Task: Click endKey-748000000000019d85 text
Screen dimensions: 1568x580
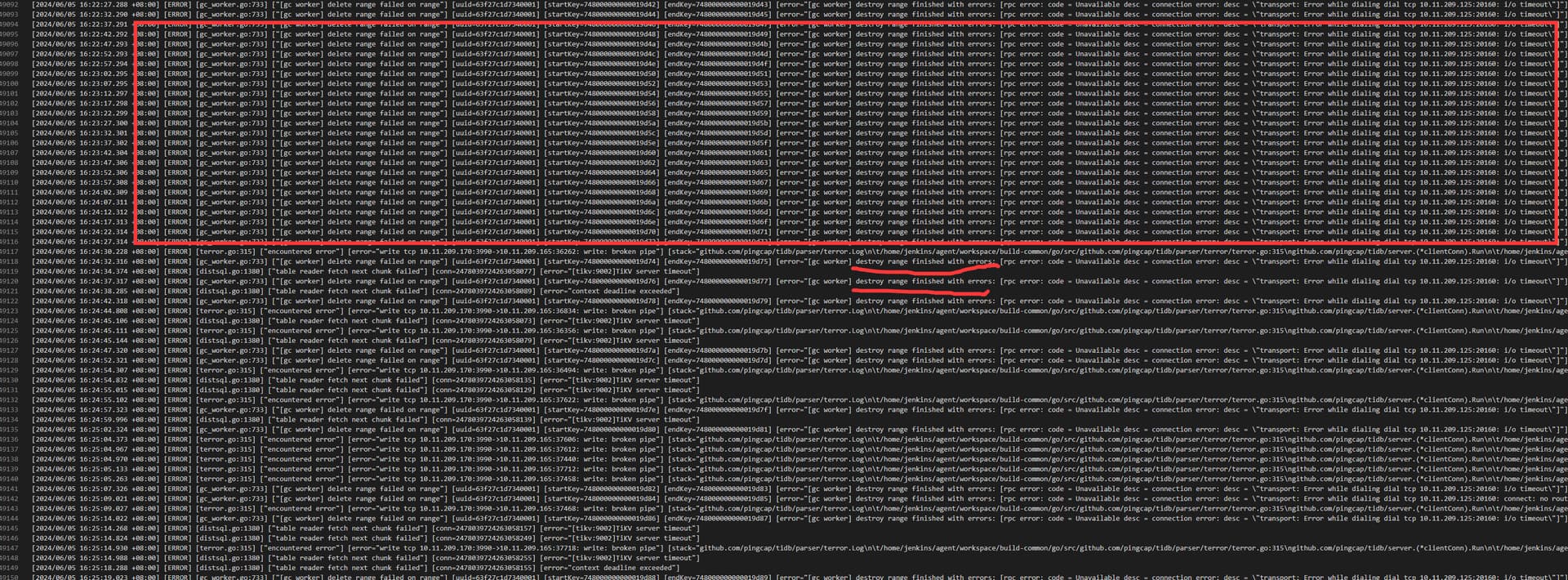Action: [717, 499]
